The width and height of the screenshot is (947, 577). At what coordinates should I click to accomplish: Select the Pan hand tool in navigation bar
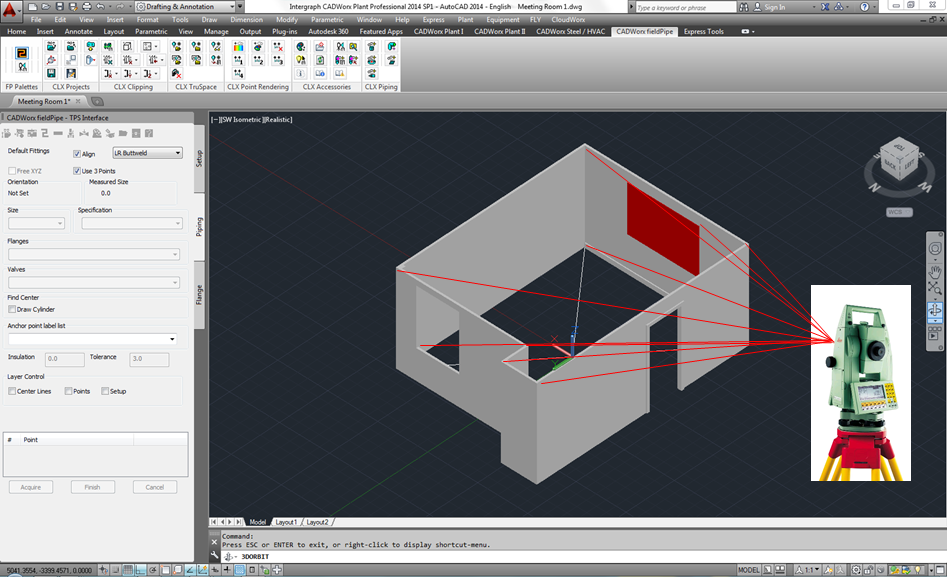tap(935, 271)
